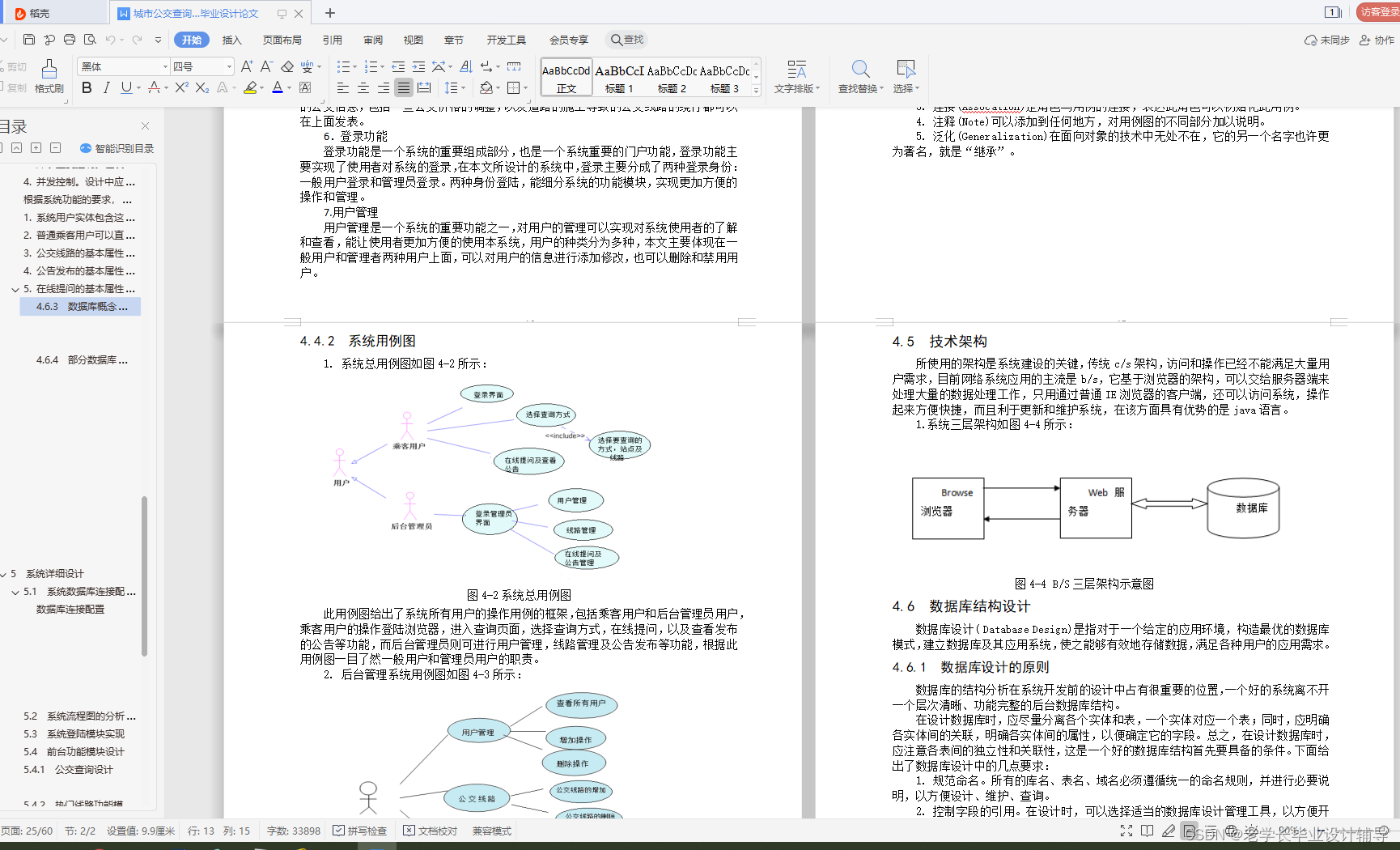
Task: Toggle italic formatting
Action: click(x=106, y=88)
